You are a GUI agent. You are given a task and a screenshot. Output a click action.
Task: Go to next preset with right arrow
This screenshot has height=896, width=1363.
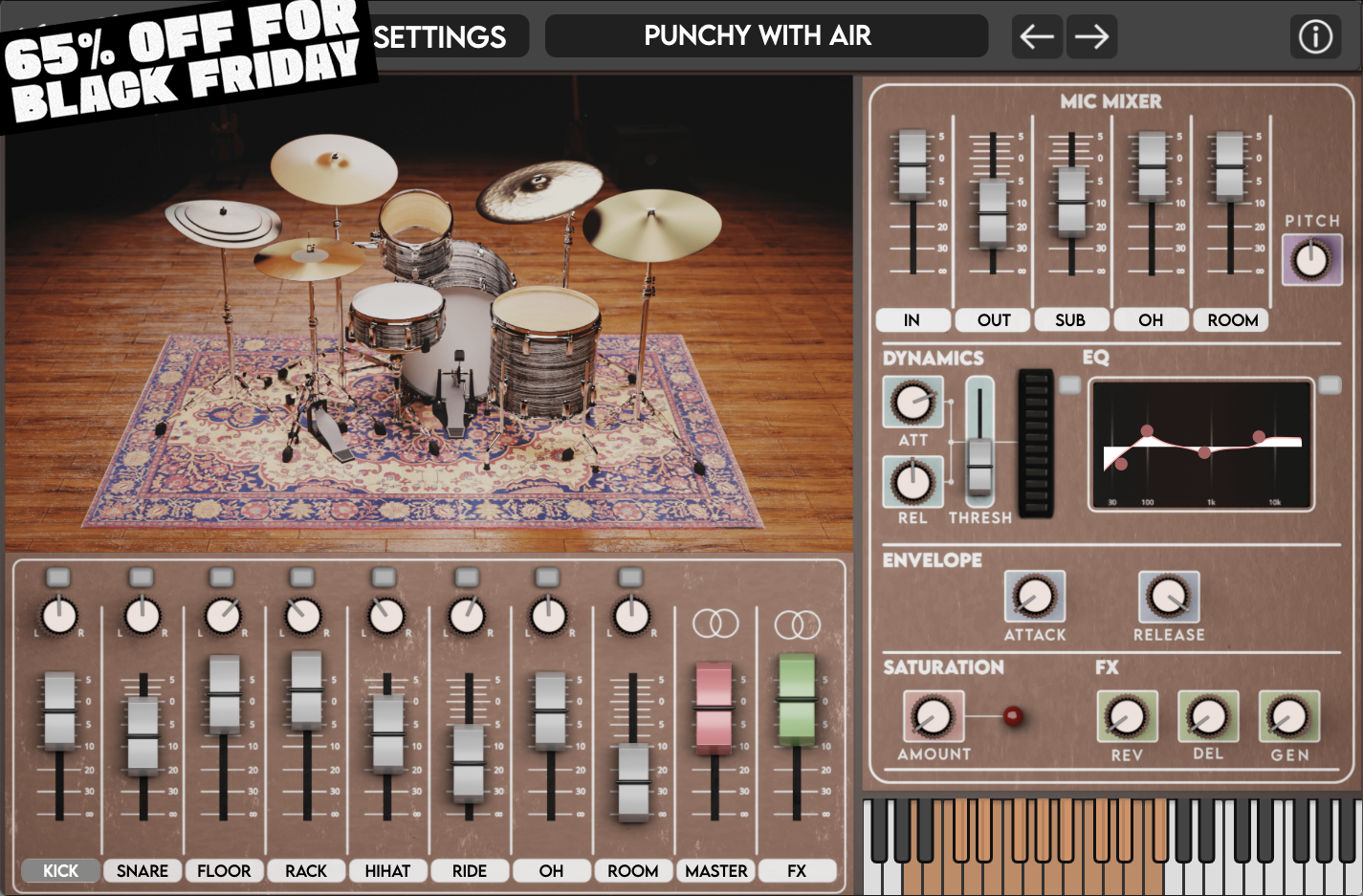pos(1091,37)
